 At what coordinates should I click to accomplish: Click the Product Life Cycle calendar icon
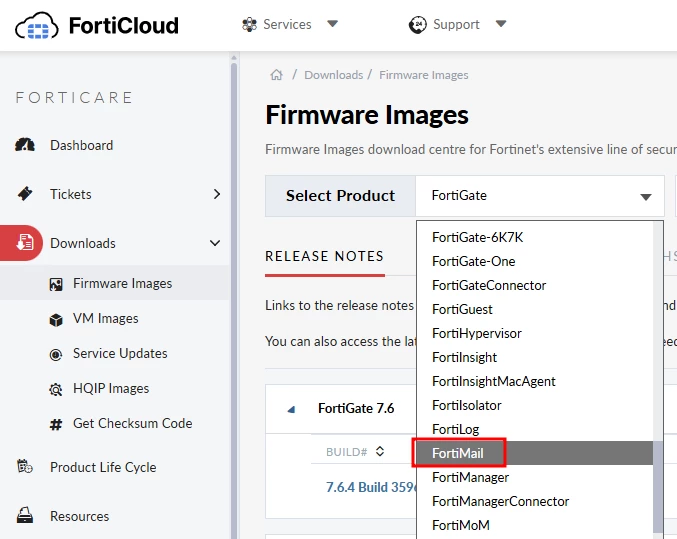coord(25,467)
